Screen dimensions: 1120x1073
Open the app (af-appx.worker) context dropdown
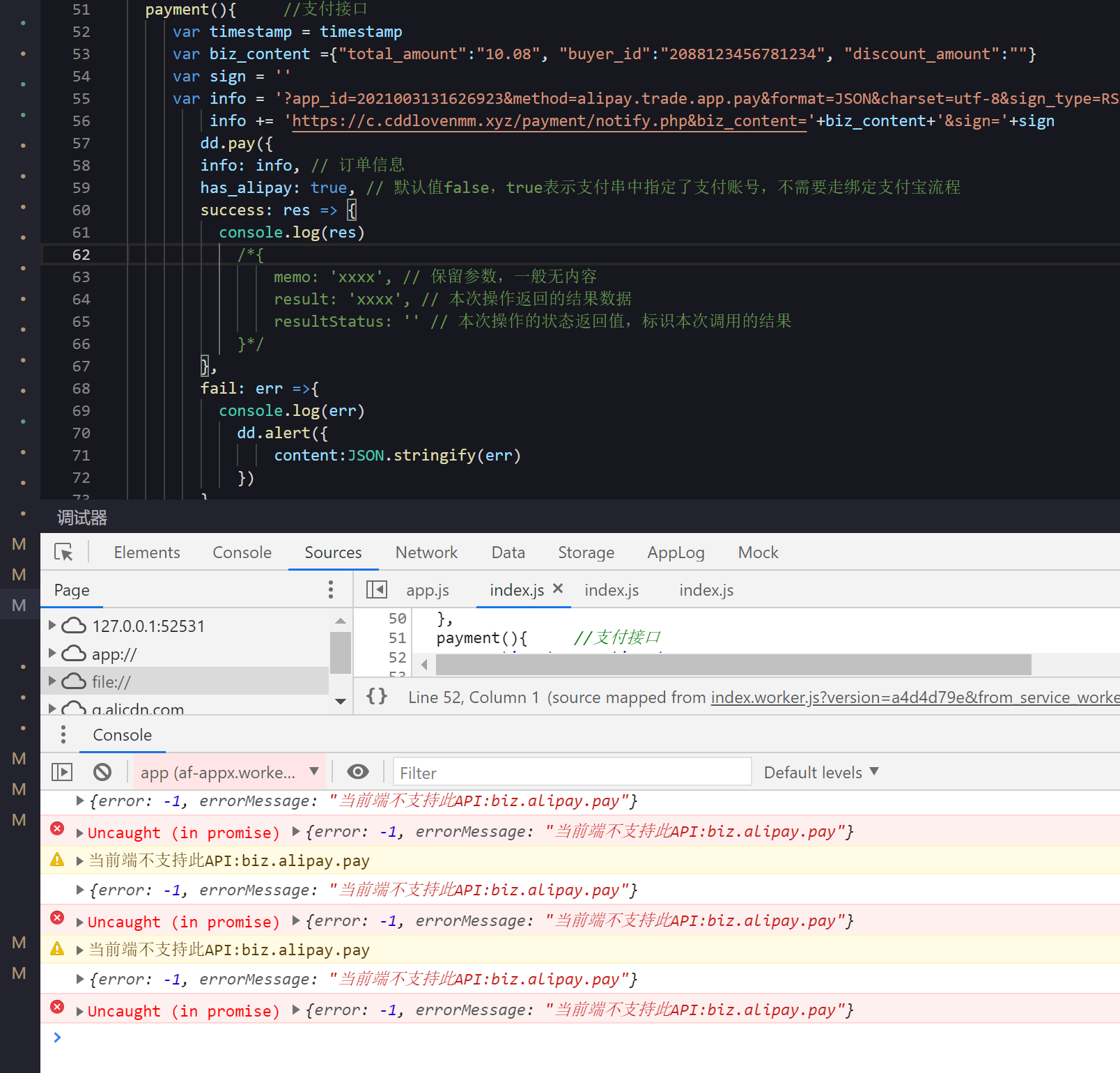point(229,772)
